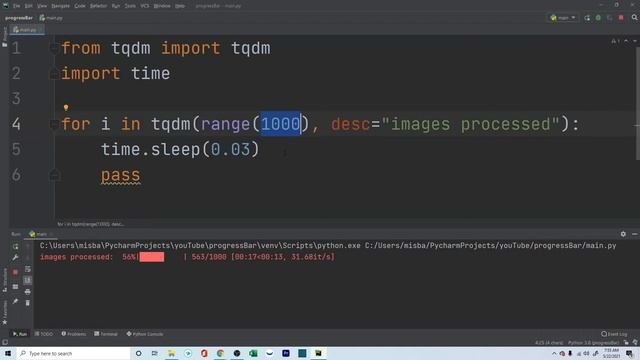Viewport: 640px width, 360px height.
Task: Open the Terminal tool window tab
Action: [106, 334]
